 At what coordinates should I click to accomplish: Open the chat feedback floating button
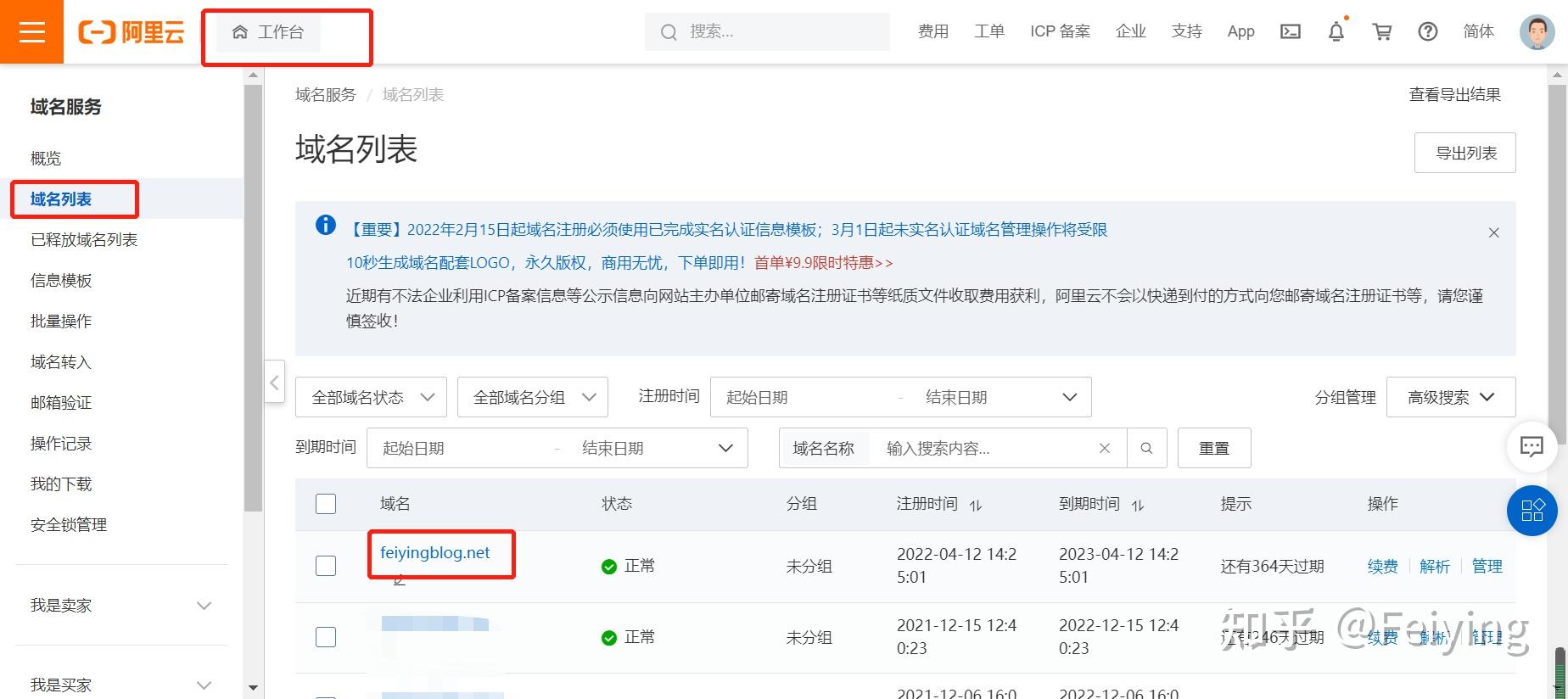[x=1532, y=446]
